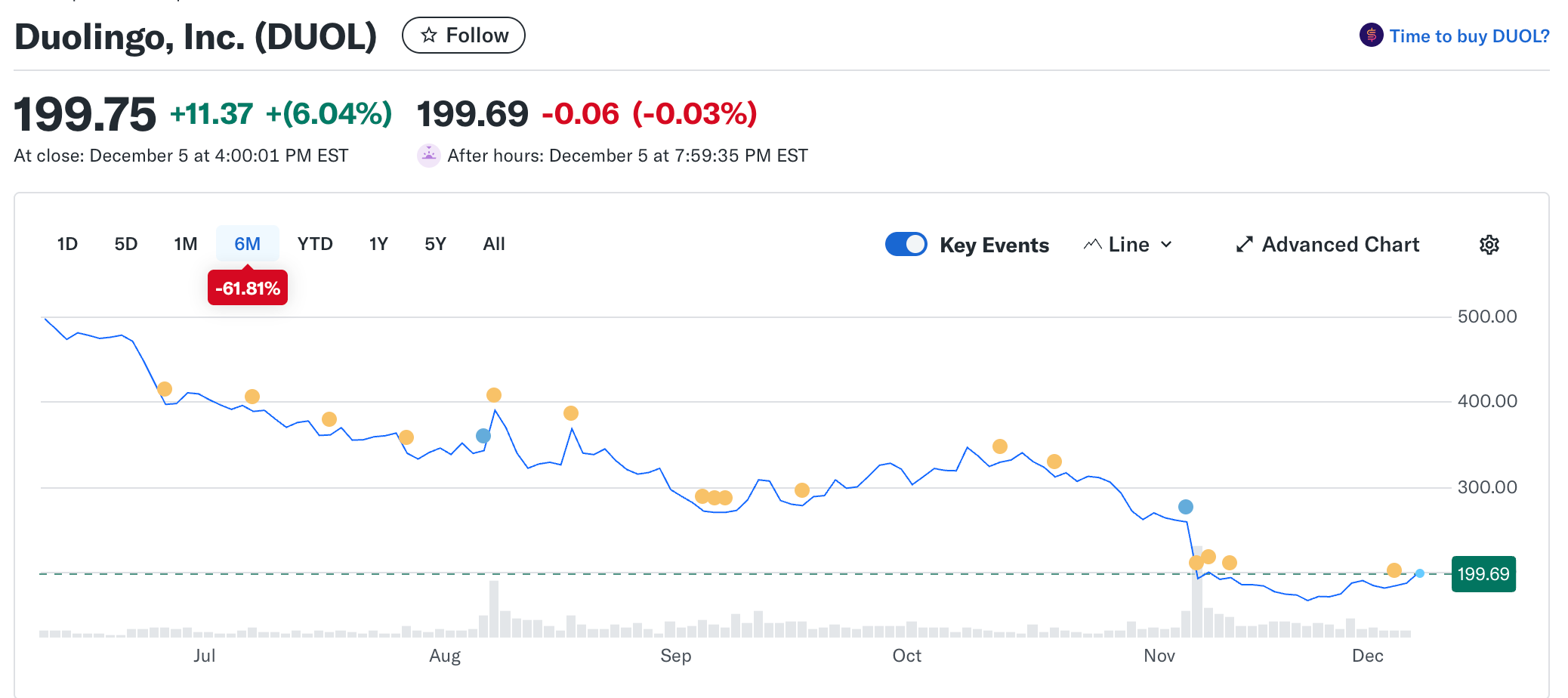Select the 5D range tab
Image resolution: width=1568 pixels, height=698 pixels.
tap(126, 244)
